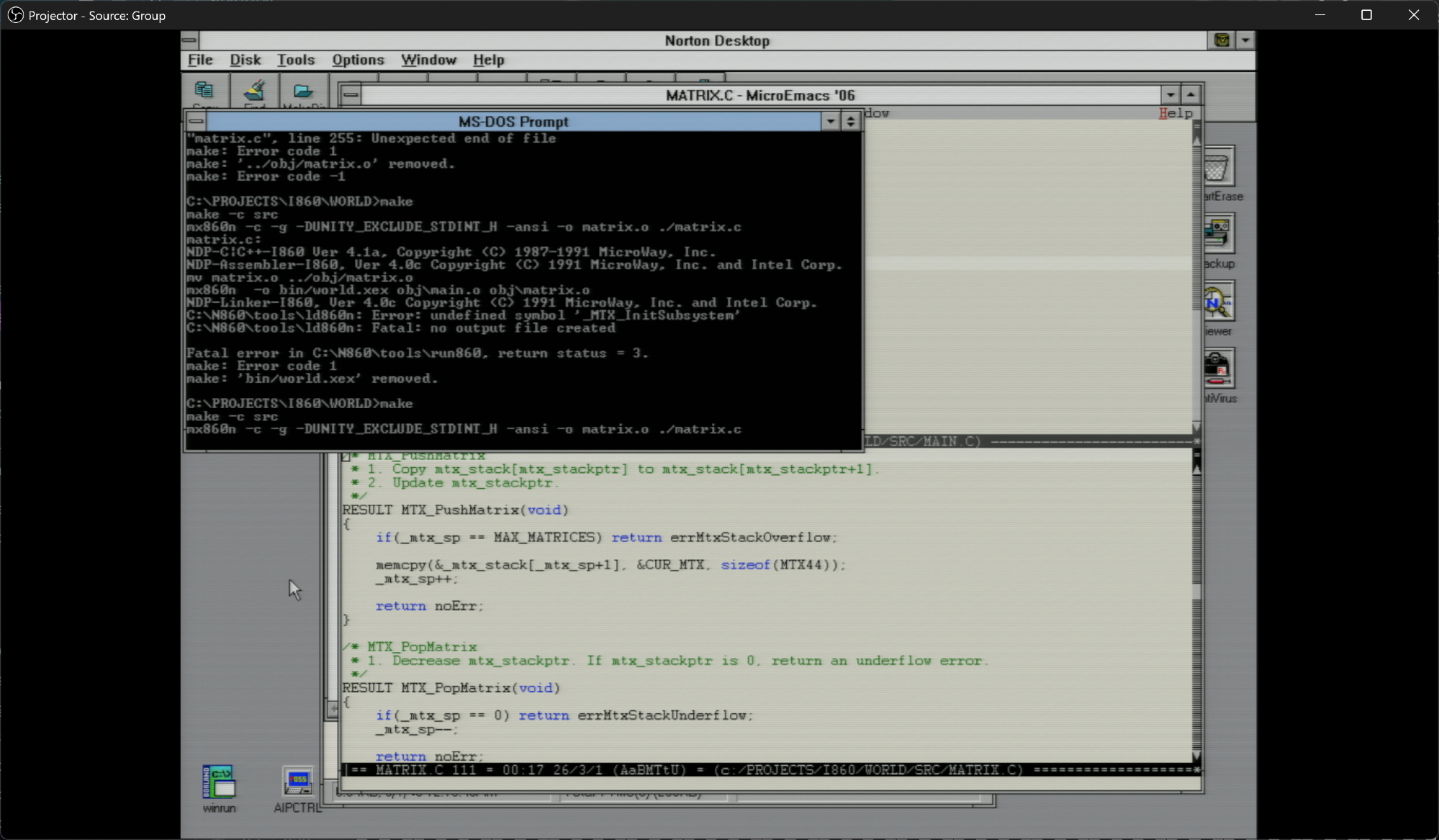
Task: Open the Tools menu in Norton Desktop
Action: coord(296,60)
